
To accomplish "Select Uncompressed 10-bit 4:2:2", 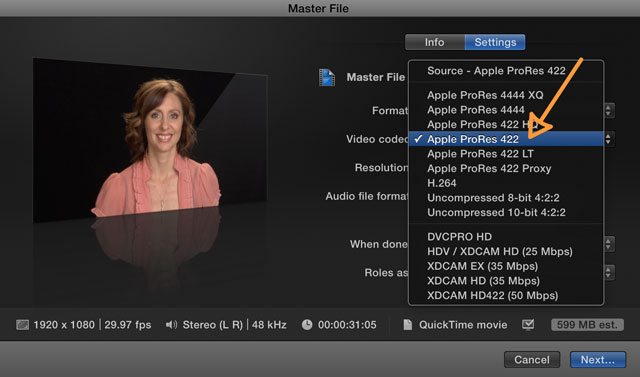I will click(506, 213).
